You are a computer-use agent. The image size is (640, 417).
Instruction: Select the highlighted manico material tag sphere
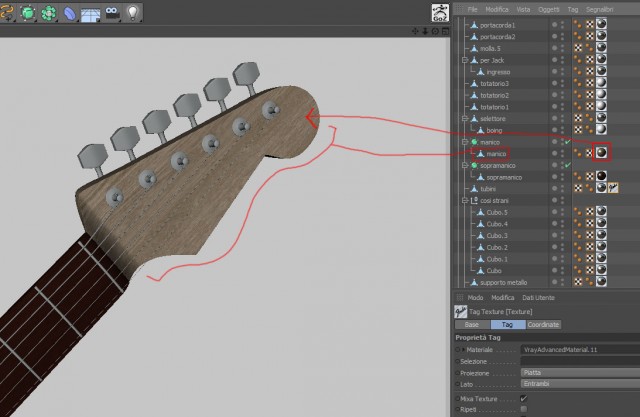click(x=601, y=153)
